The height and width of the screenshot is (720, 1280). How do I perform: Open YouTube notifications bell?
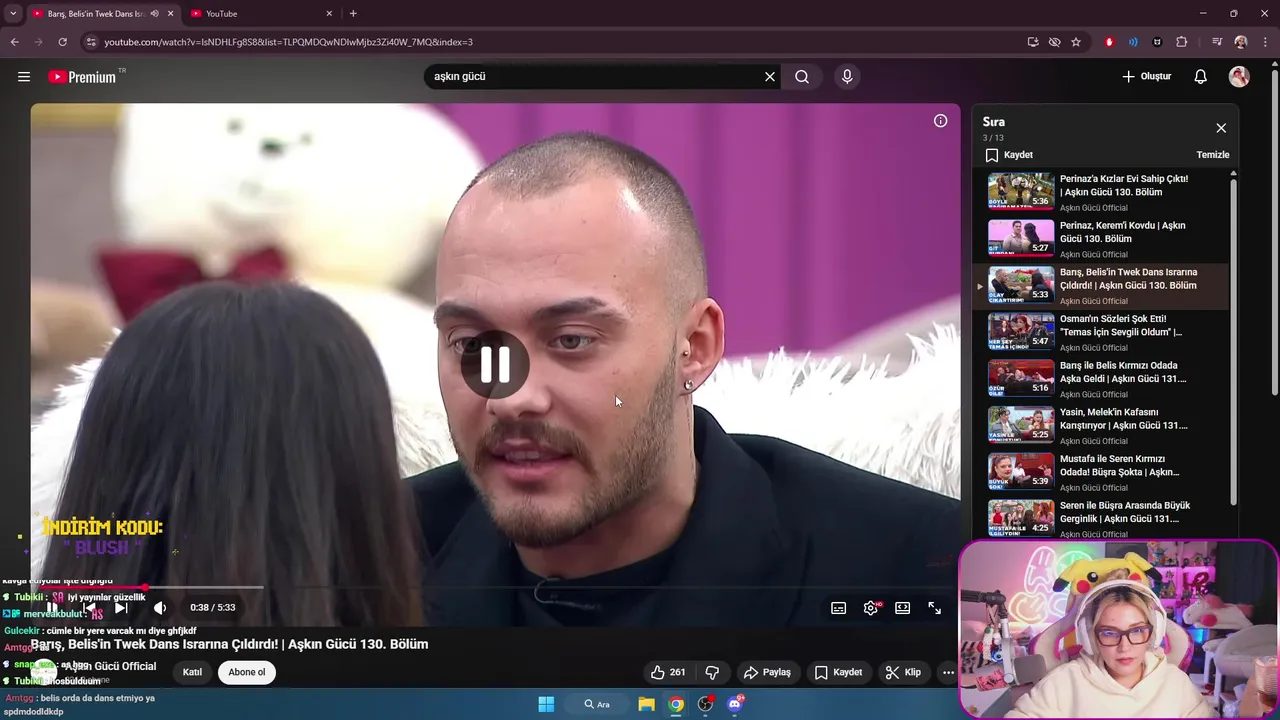click(x=1201, y=77)
